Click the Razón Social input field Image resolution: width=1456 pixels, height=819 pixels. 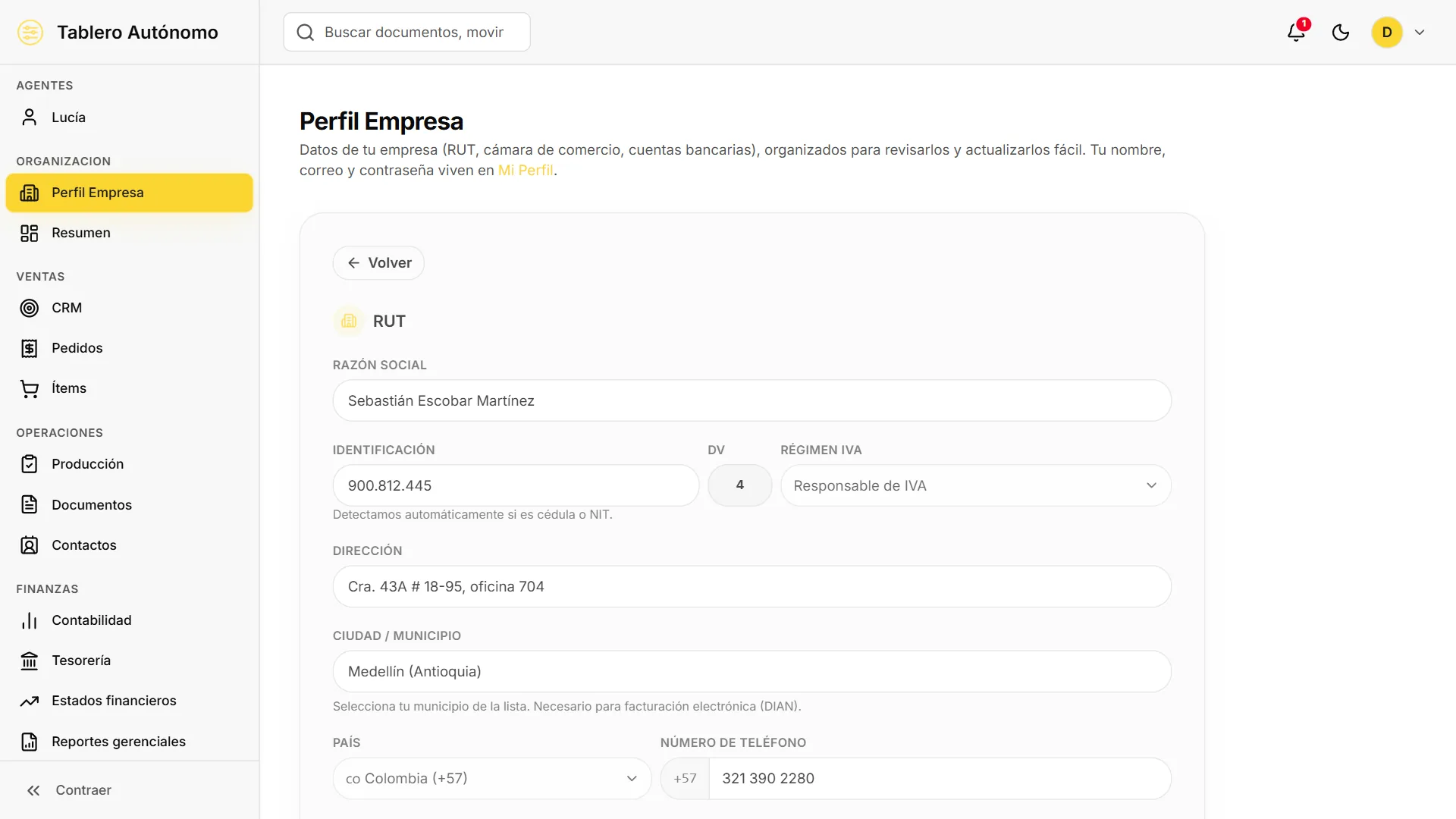click(x=752, y=400)
